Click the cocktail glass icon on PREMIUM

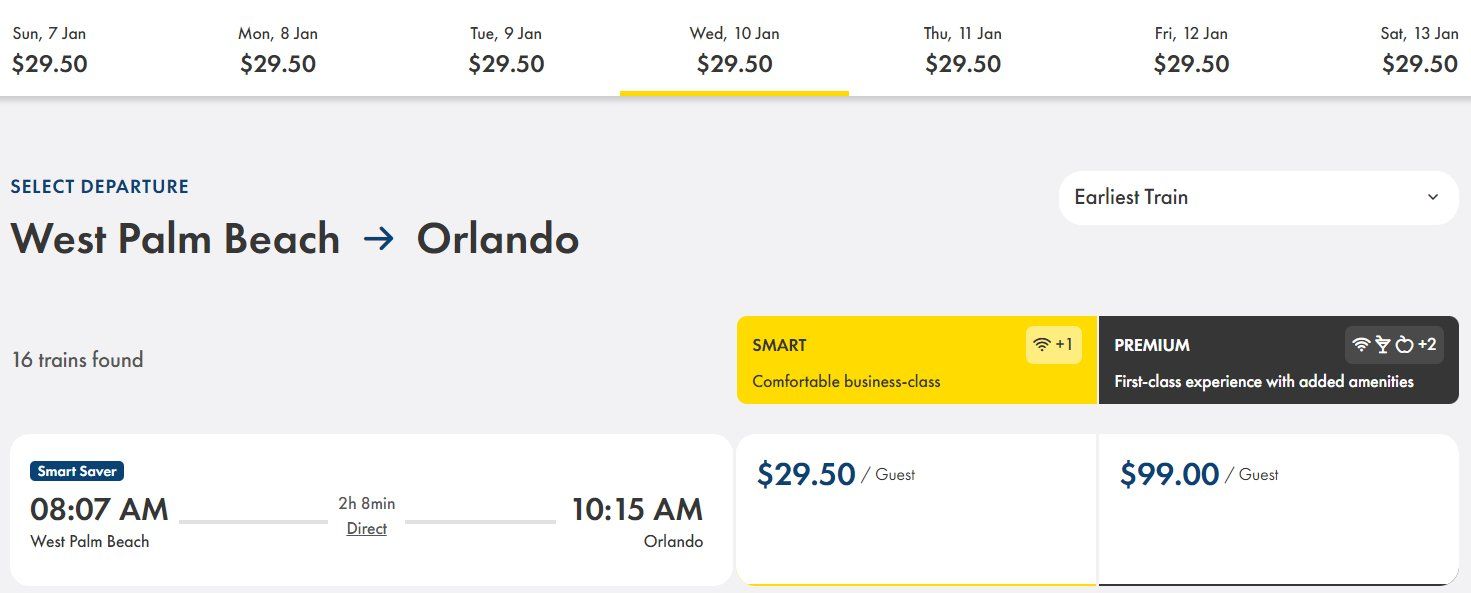(x=1383, y=345)
